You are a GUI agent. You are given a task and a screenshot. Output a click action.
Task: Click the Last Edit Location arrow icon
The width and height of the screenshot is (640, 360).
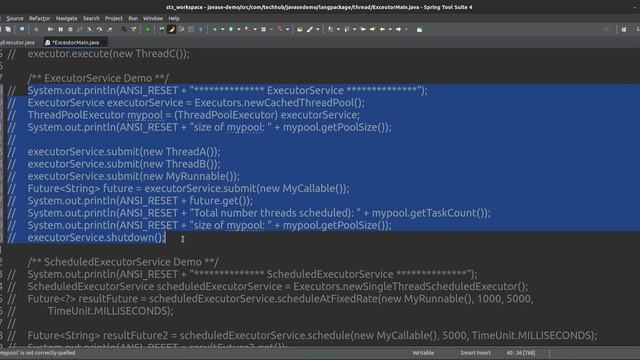click(x=363, y=29)
